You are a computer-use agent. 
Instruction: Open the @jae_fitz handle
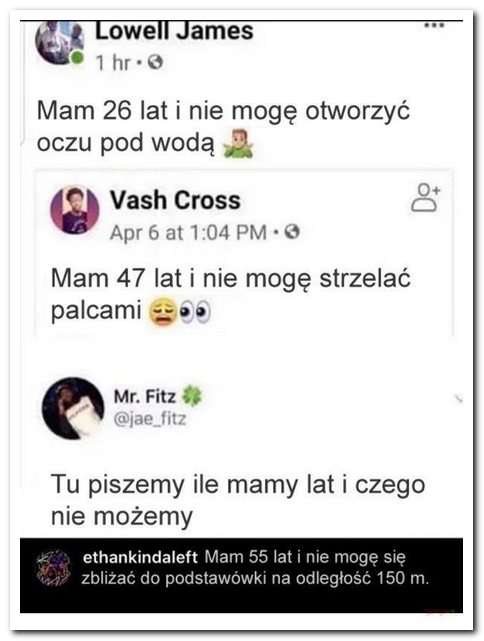150,419
